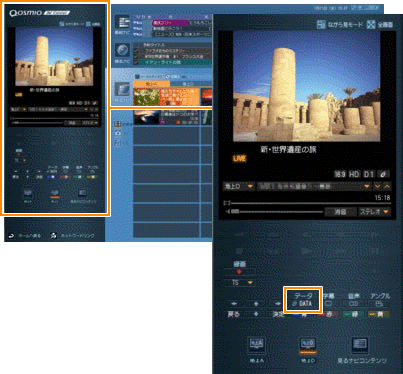Click ホームへ戻る in the main window
Viewport: 403px width, 374px height.
point(25,236)
